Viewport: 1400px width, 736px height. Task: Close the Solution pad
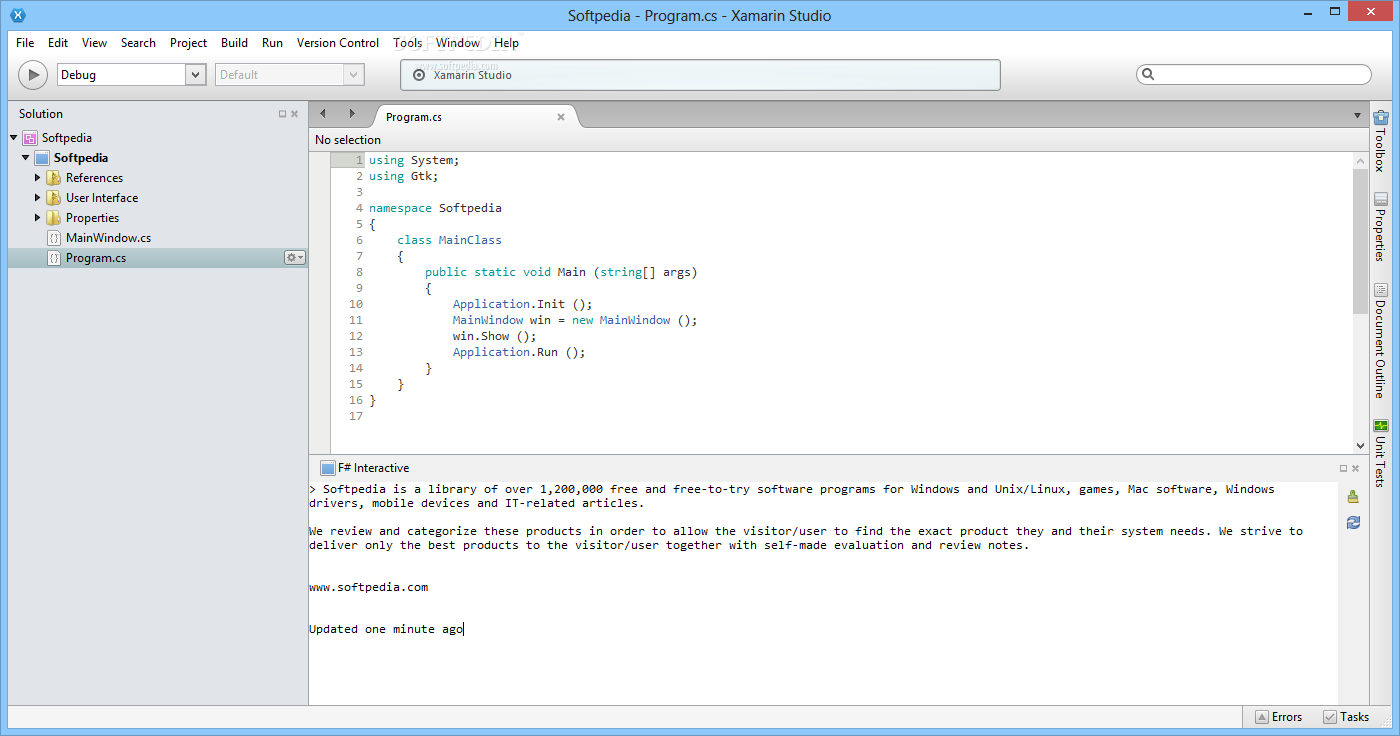pyautogui.click(x=295, y=114)
